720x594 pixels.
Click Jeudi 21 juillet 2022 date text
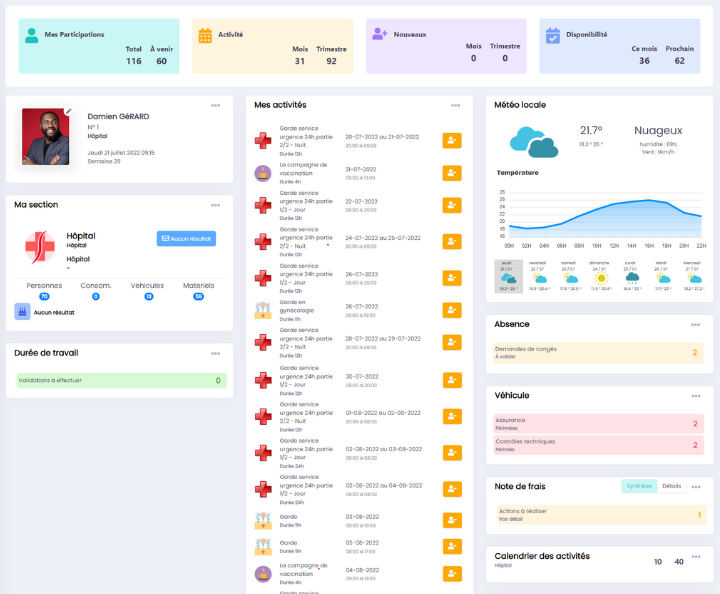(x=121, y=153)
